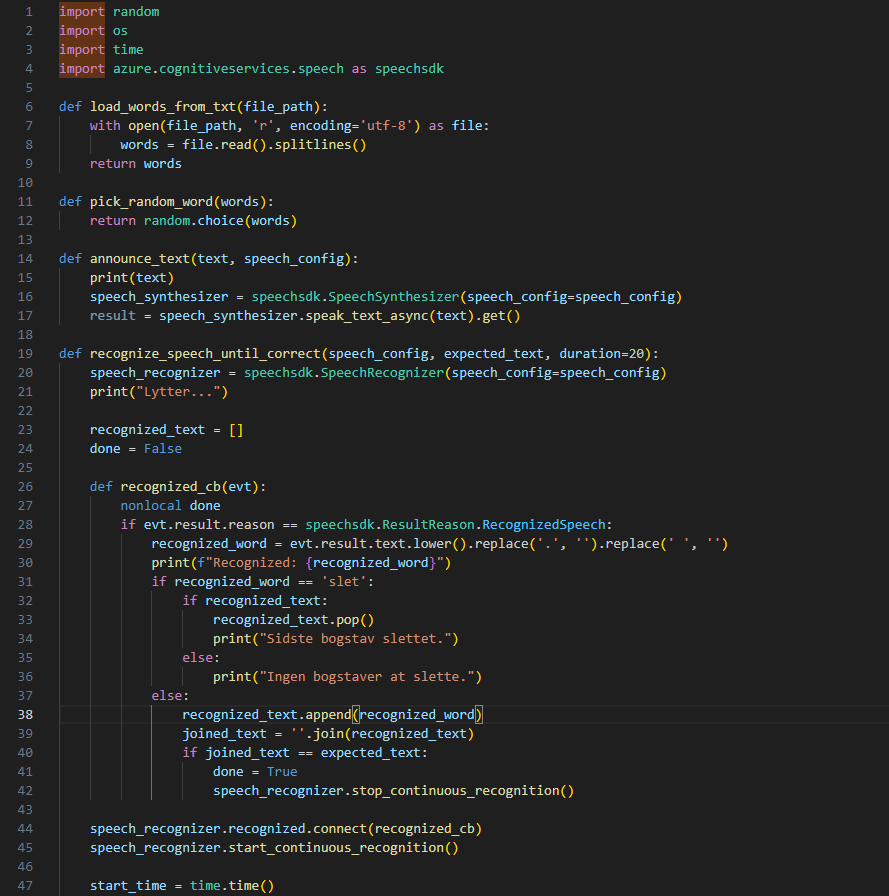Click the 'speak_text_async' method name
889x896 pixels.
point(367,315)
